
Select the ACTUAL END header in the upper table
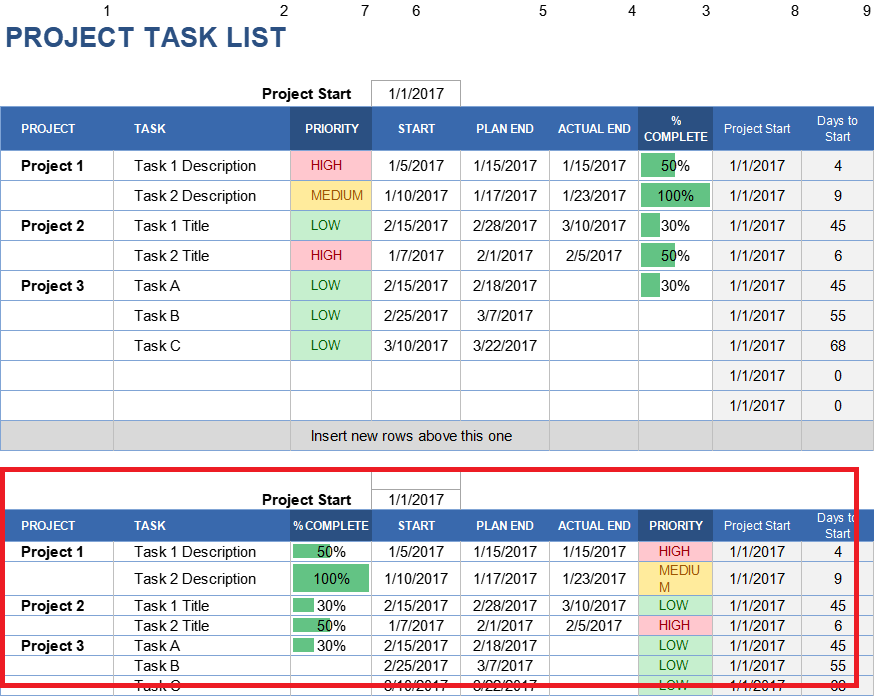coord(594,129)
